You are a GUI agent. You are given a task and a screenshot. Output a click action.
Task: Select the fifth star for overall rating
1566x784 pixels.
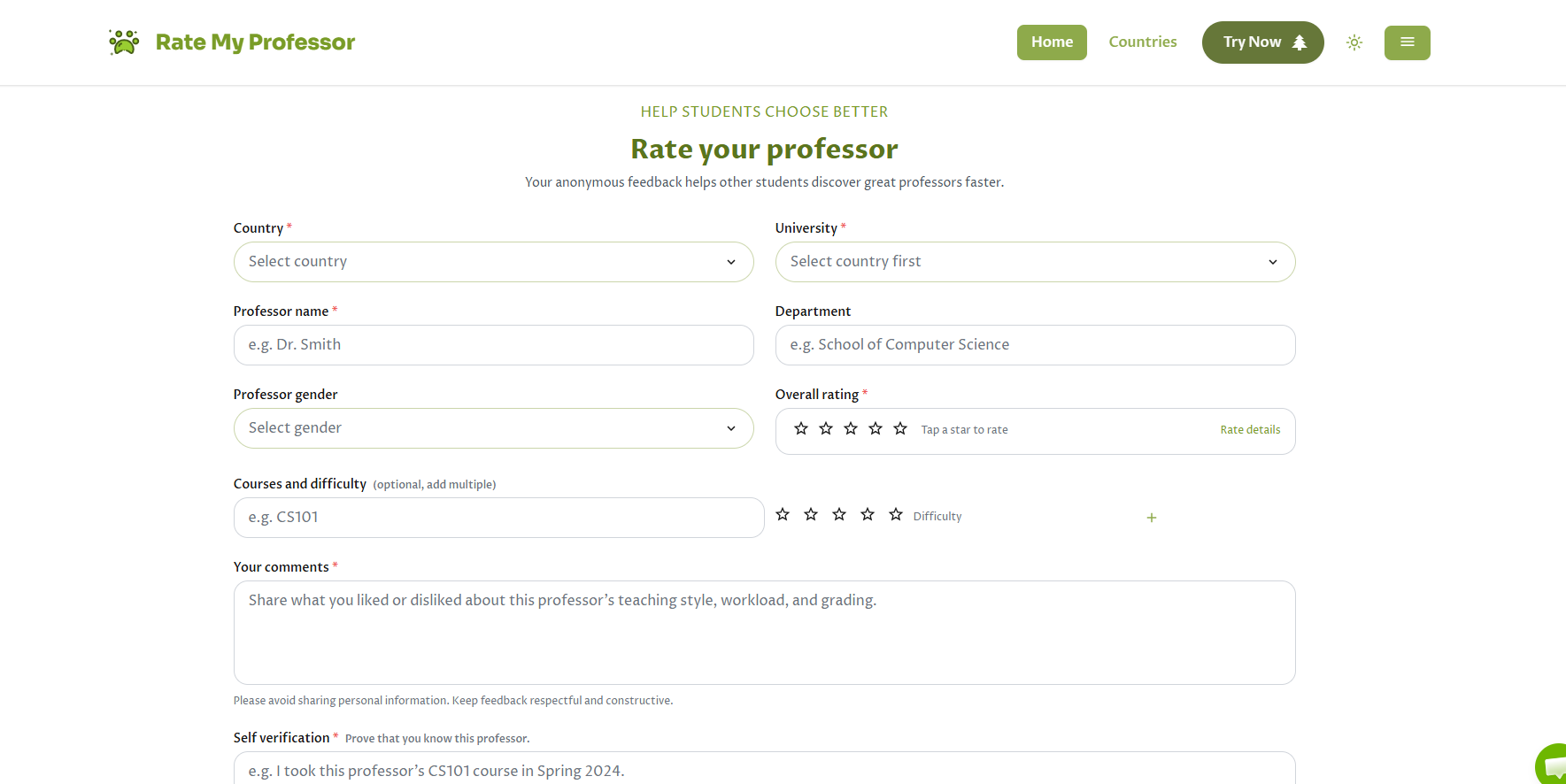[x=899, y=428]
